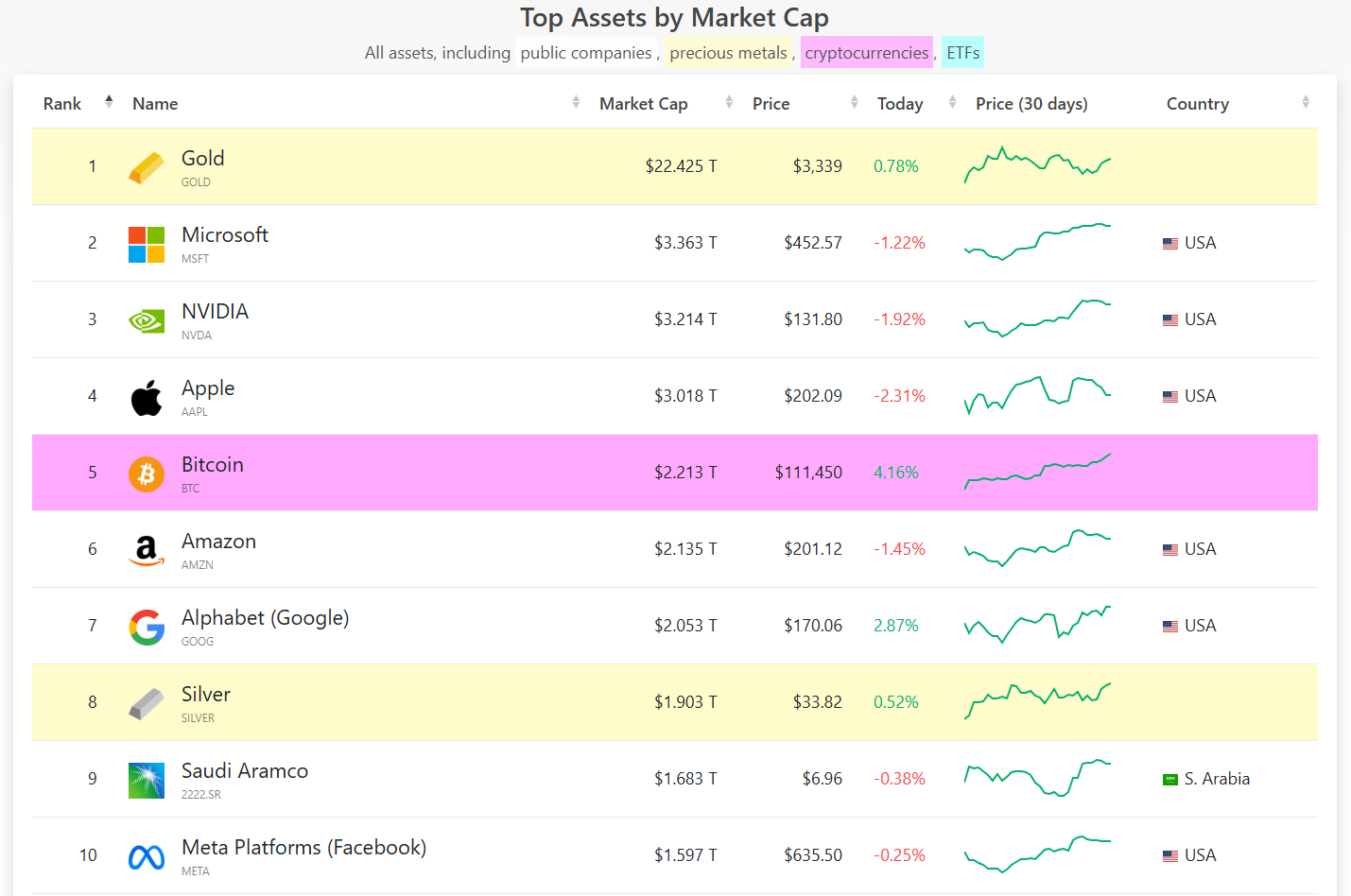Click the USA flag in Alphabet row
Screen dimensions: 1351x896
(1170, 627)
